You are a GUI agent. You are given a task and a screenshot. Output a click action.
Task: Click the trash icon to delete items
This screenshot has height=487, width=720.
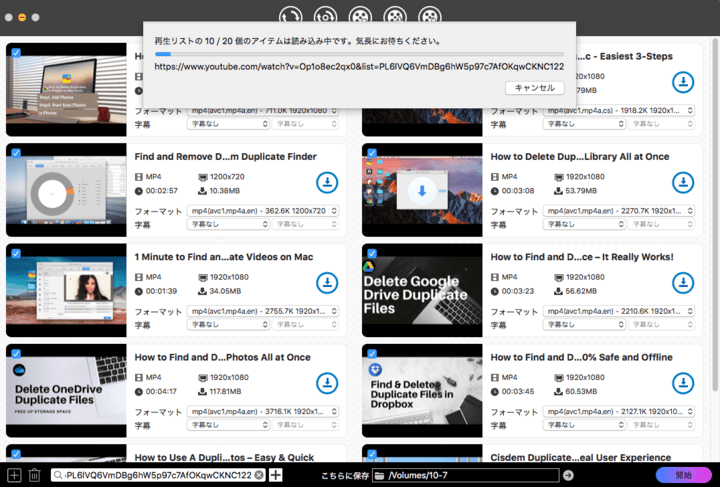(x=34, y=475)
